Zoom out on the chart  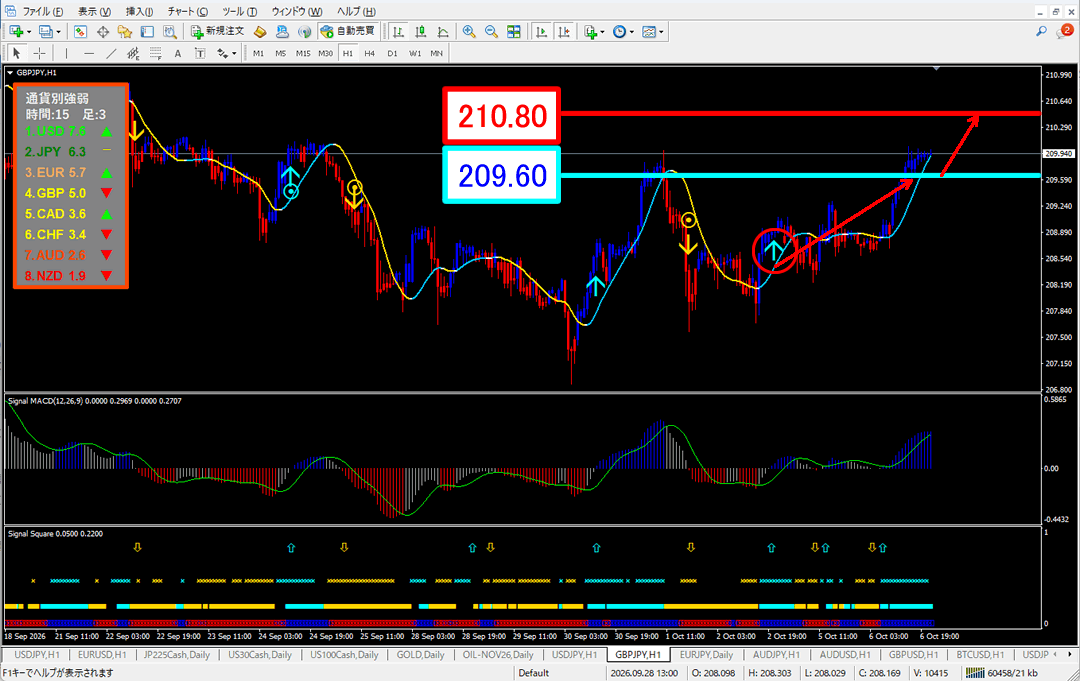[491, 32]
